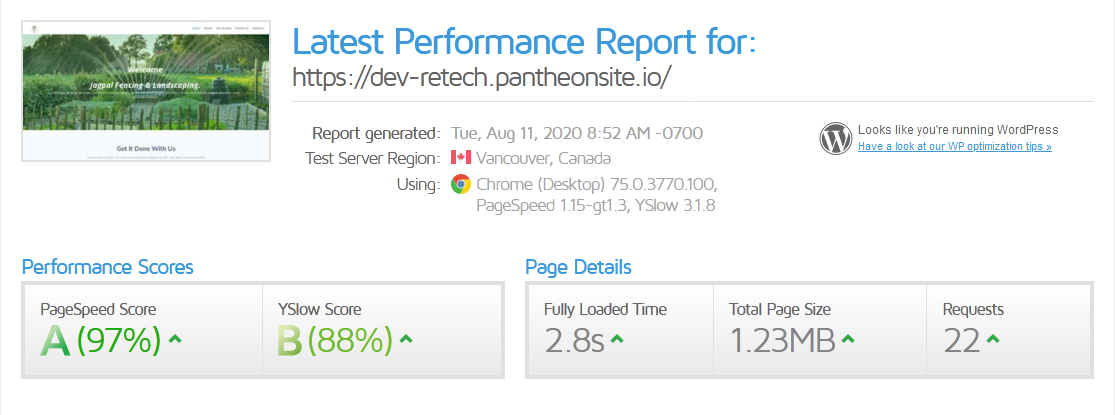Select the Performance Scores heading

point(108,267)
